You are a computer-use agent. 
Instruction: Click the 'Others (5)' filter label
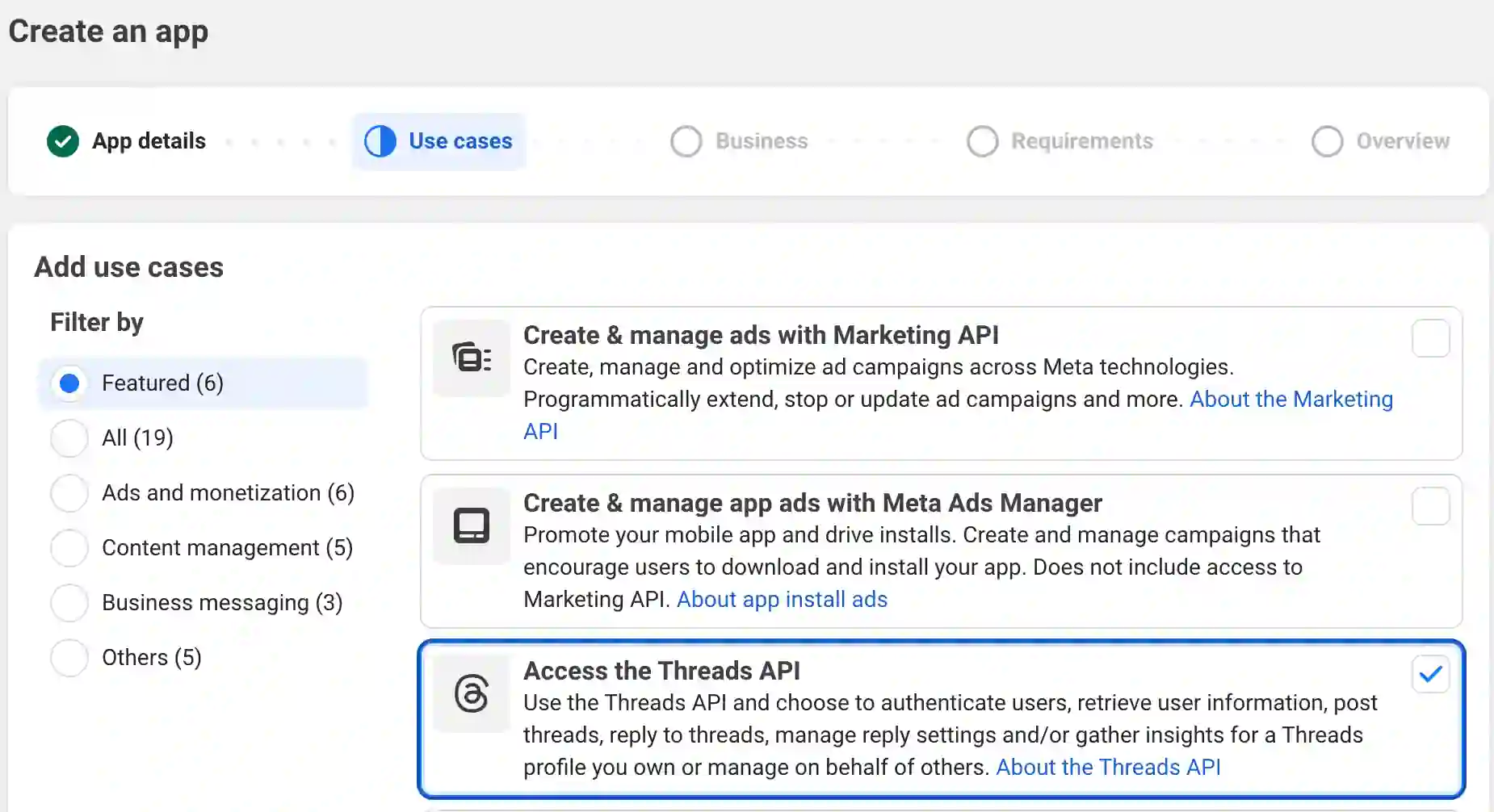coord(151,657)
